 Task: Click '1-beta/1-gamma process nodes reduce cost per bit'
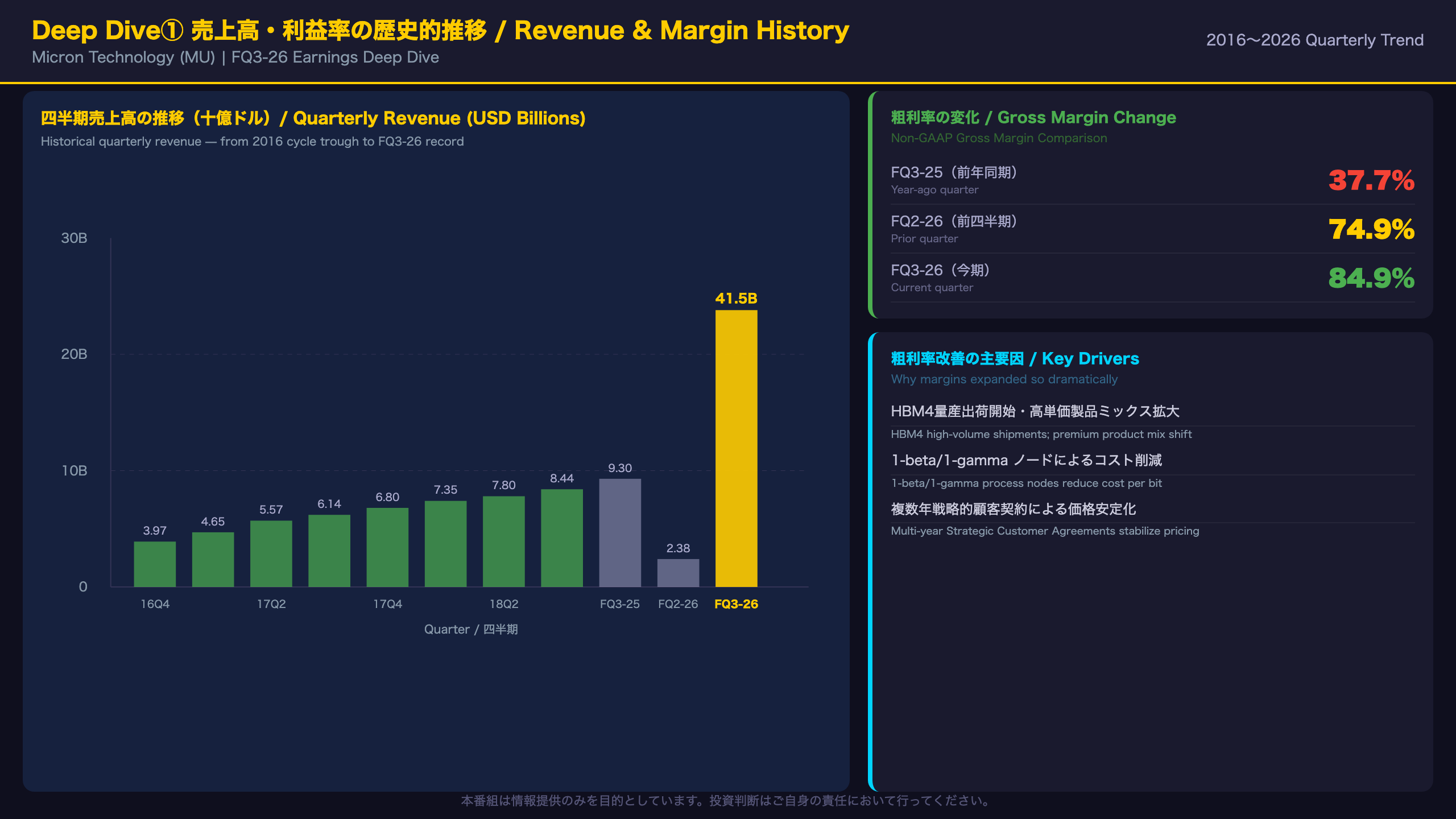point(1026,483)
